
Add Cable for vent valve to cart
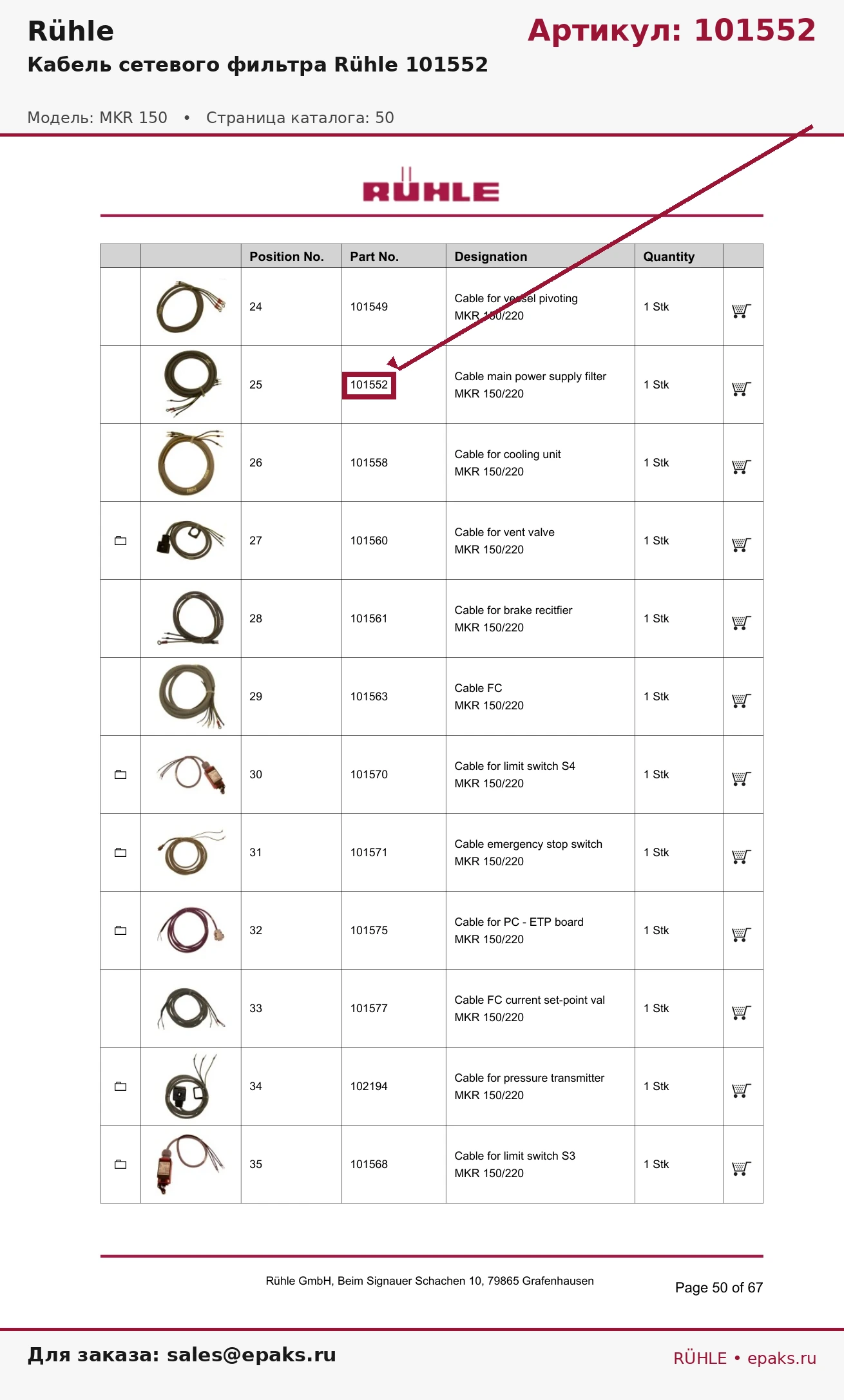click(741, 545)
